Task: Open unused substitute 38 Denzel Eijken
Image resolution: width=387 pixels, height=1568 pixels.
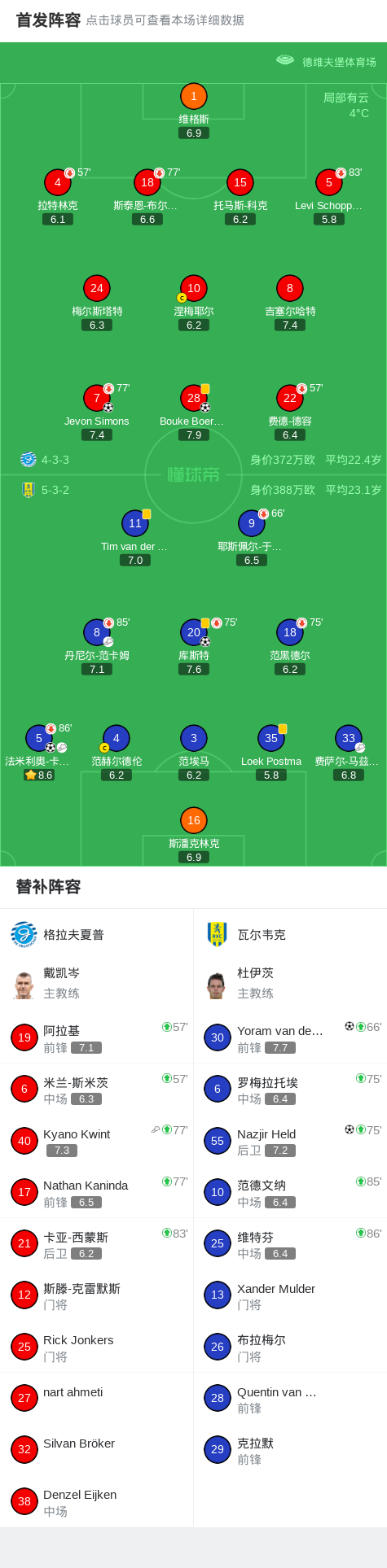Action: (x=97, y=1501)
